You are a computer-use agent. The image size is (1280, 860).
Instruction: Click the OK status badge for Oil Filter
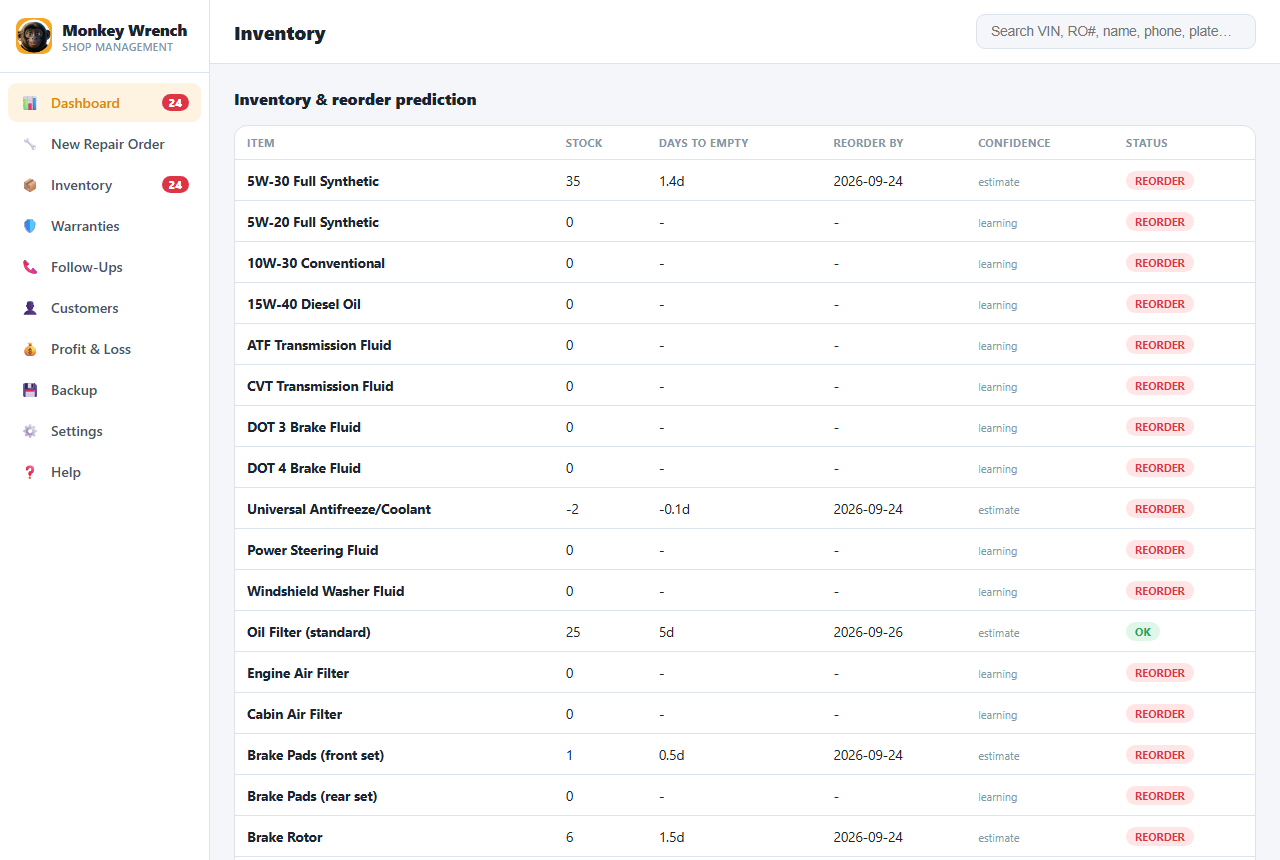(1143, 632)
